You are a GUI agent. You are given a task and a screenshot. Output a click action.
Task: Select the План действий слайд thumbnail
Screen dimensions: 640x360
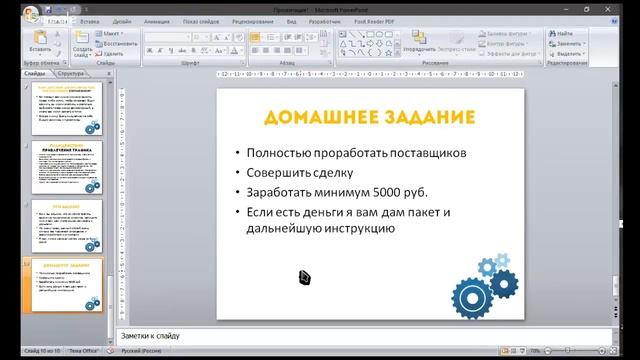pos(67,167)
